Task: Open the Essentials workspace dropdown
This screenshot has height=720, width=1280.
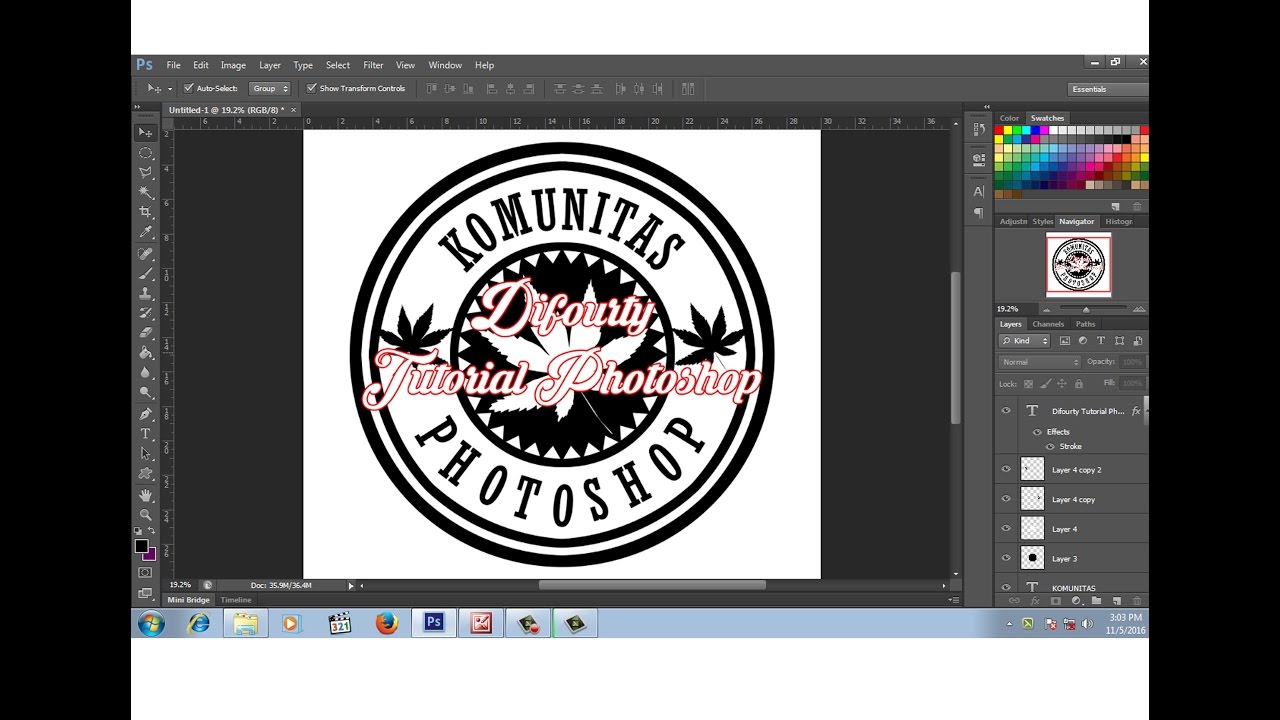Action: 1107,89
